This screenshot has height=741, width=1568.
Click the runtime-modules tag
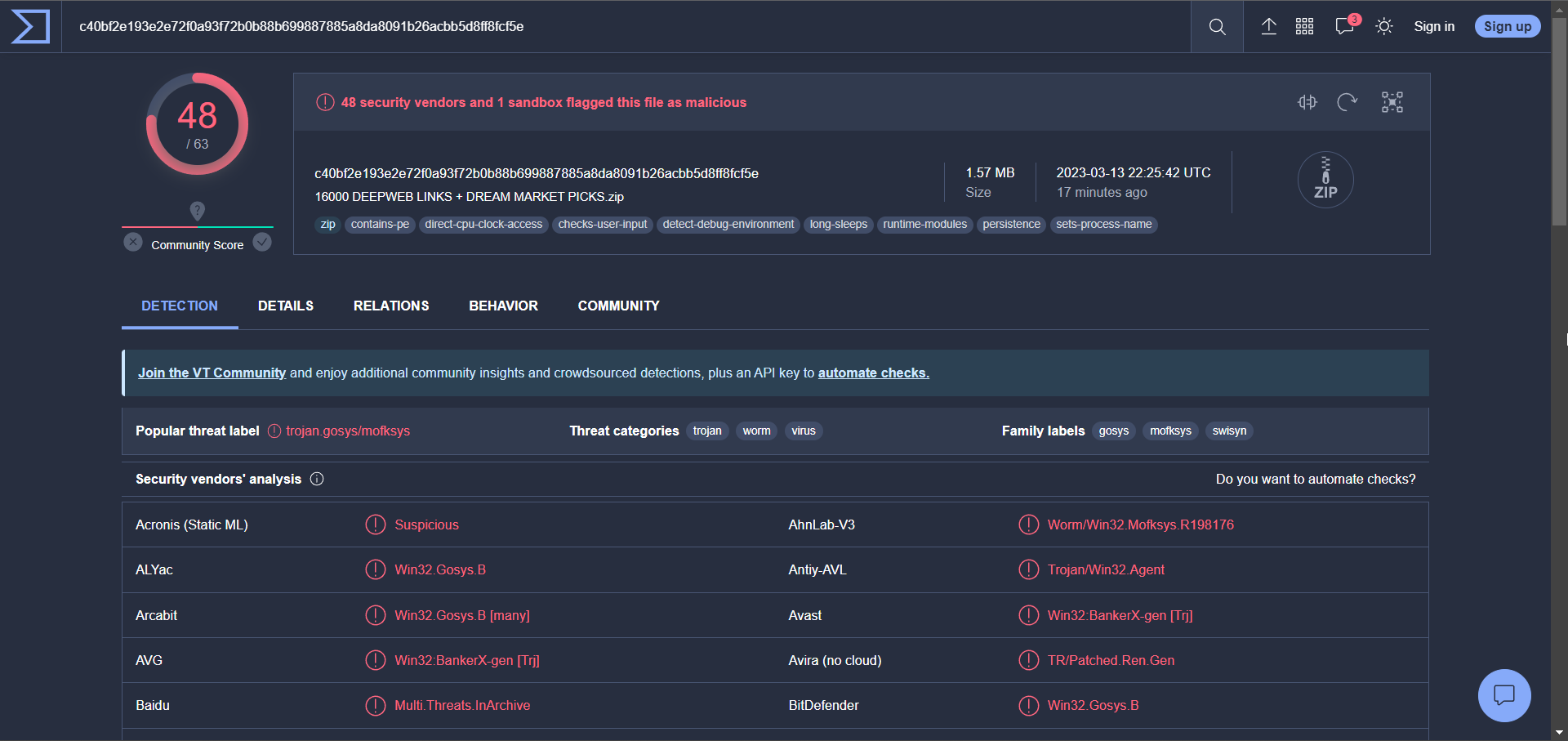click(x=924, y=225)
